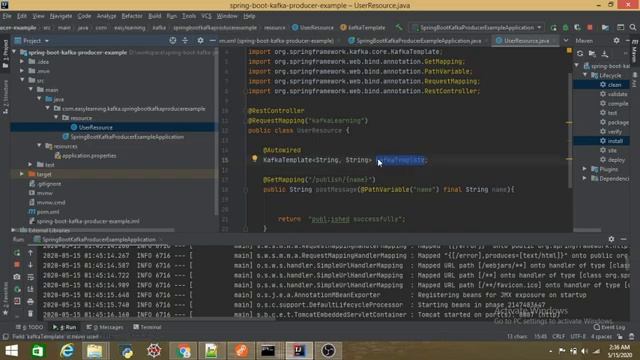
Task: Expand the .idea folder
Action: pyautogui.click(x=22, y=61)
